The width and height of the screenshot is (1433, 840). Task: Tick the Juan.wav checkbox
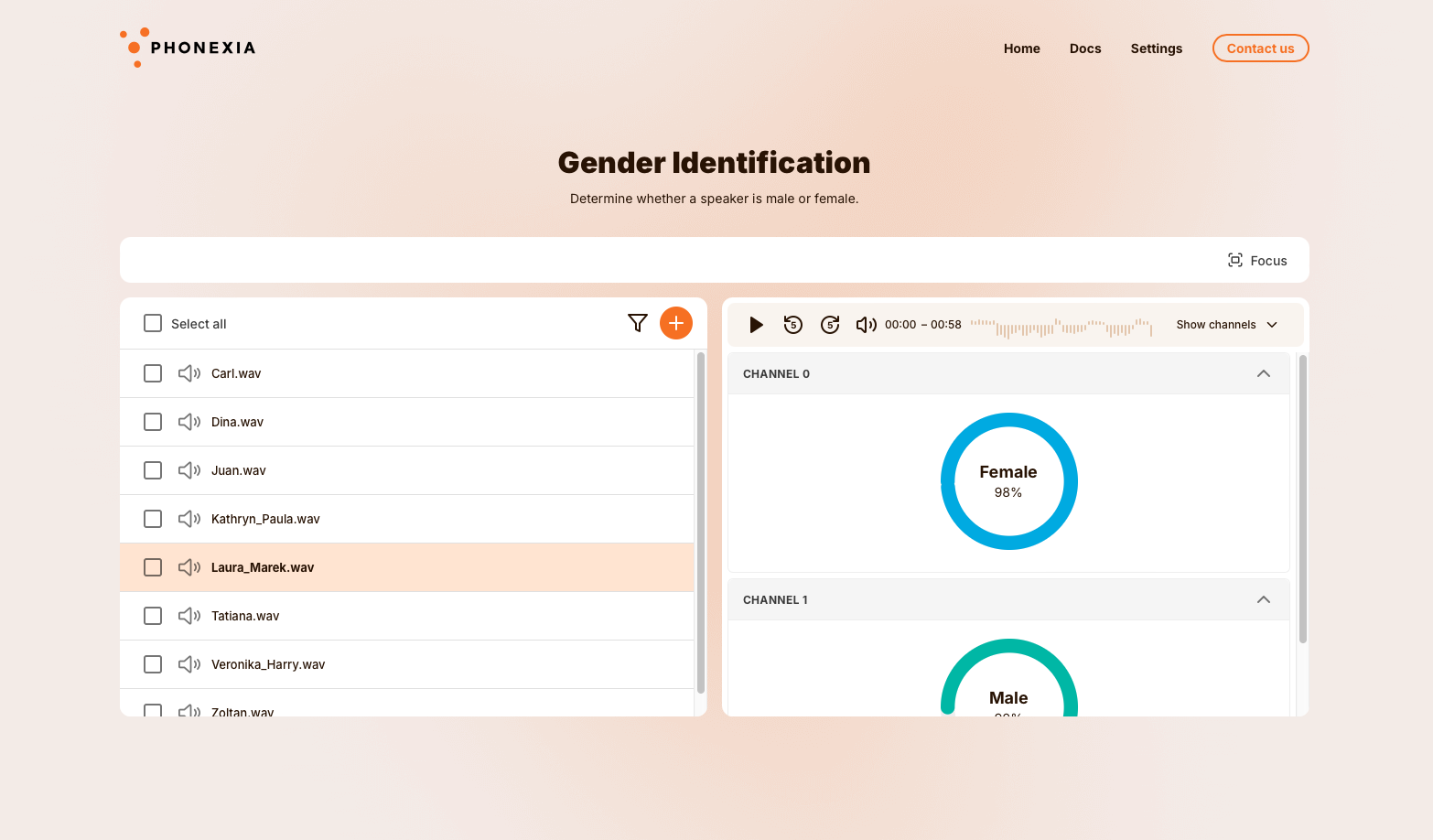pyautogui.click(x=153, y=470)
